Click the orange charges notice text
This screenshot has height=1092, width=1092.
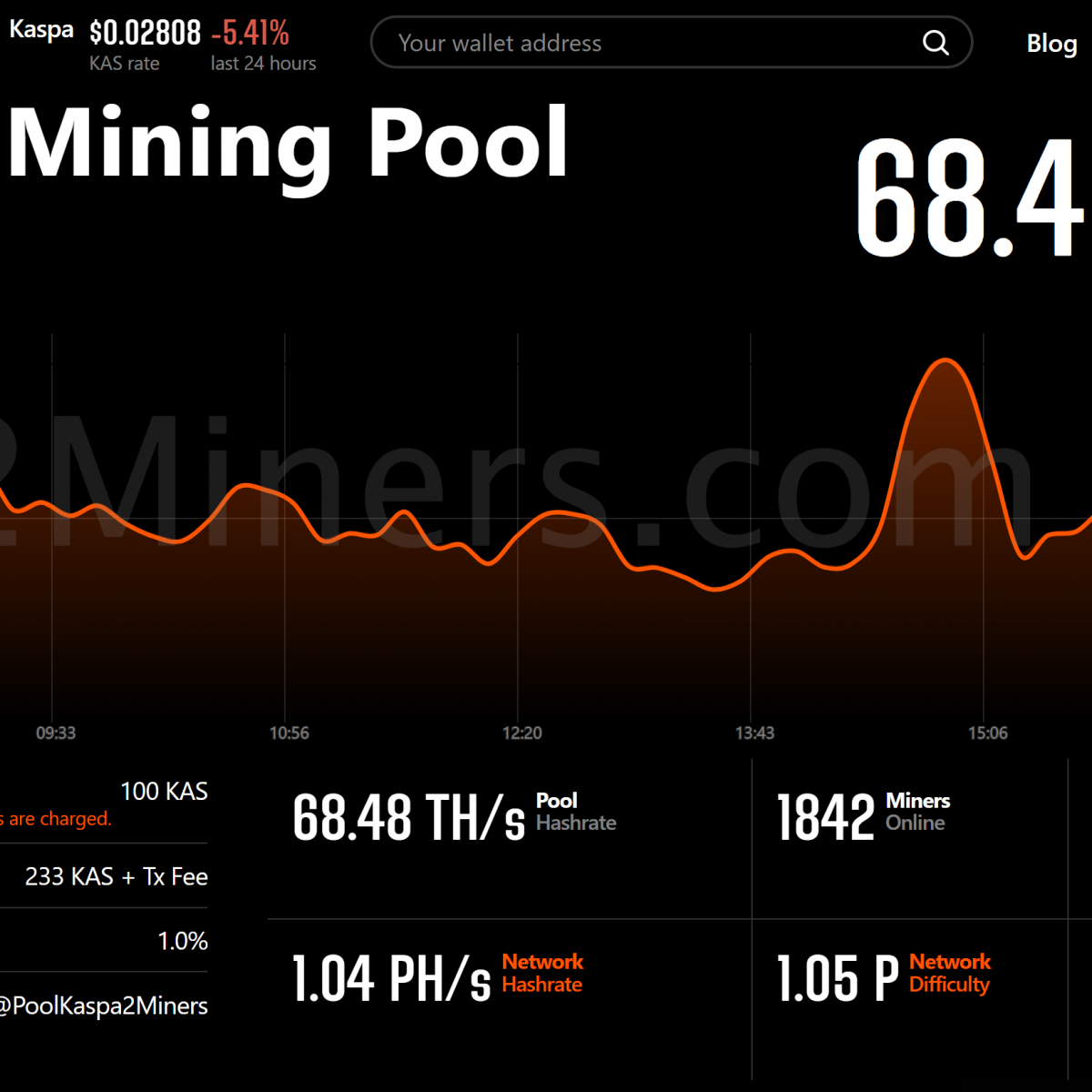pos(56,818)
